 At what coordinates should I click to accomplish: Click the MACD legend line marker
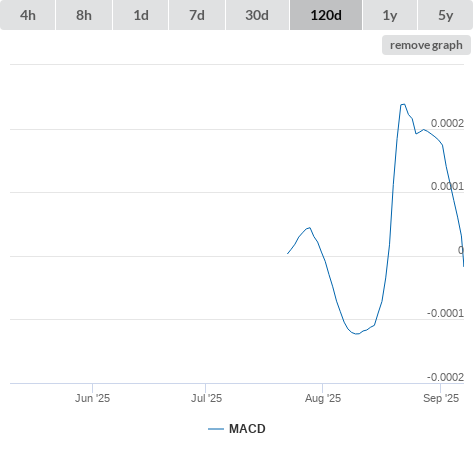(x=216, y=429)
